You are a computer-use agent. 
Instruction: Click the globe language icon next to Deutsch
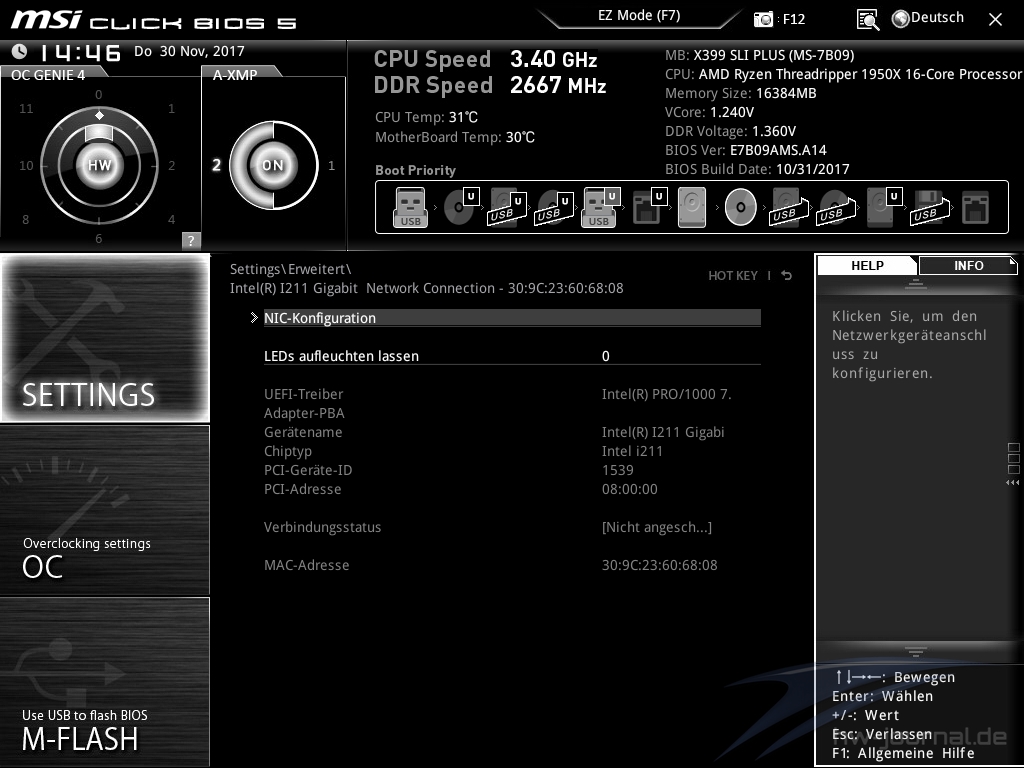[901, 19]
